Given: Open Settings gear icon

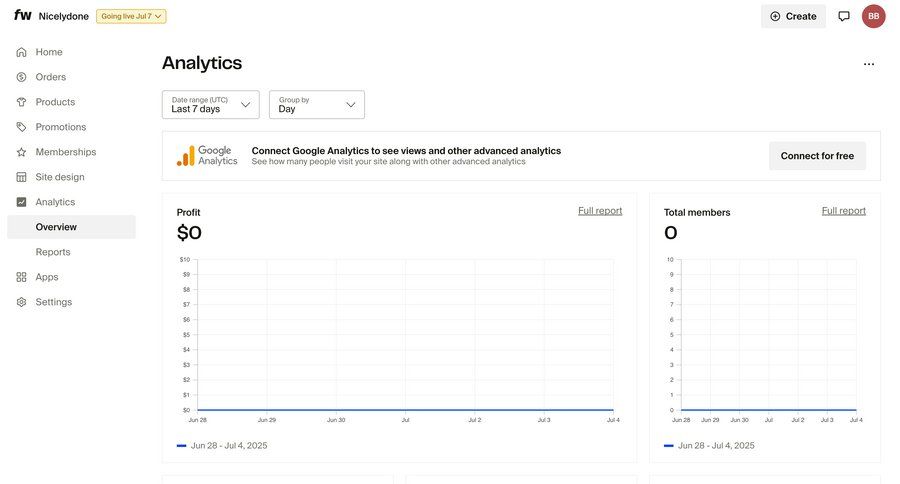Looking at the screenshot, I should tap(22, 302).
